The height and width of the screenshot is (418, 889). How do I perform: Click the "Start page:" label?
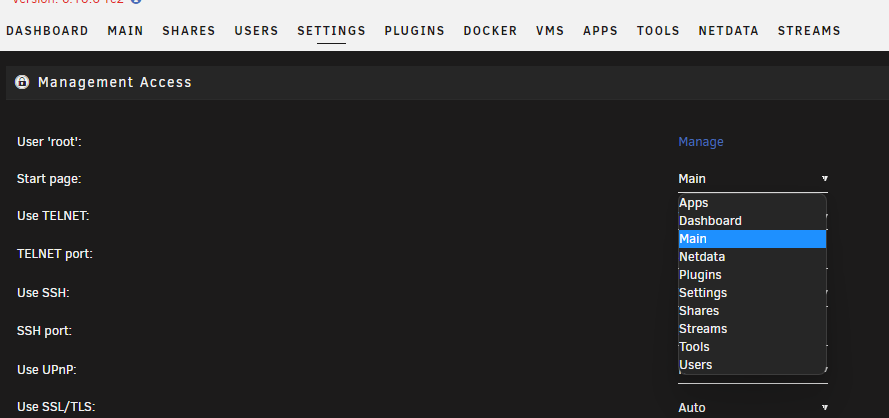pyautogui.click(x=49, y=179)
